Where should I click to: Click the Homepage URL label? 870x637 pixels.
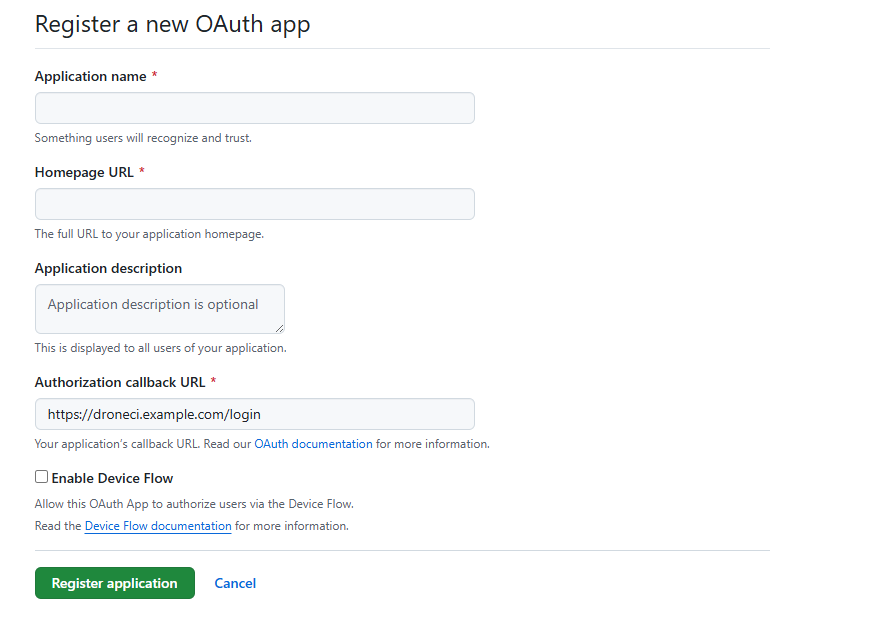(x=84, y=171)
